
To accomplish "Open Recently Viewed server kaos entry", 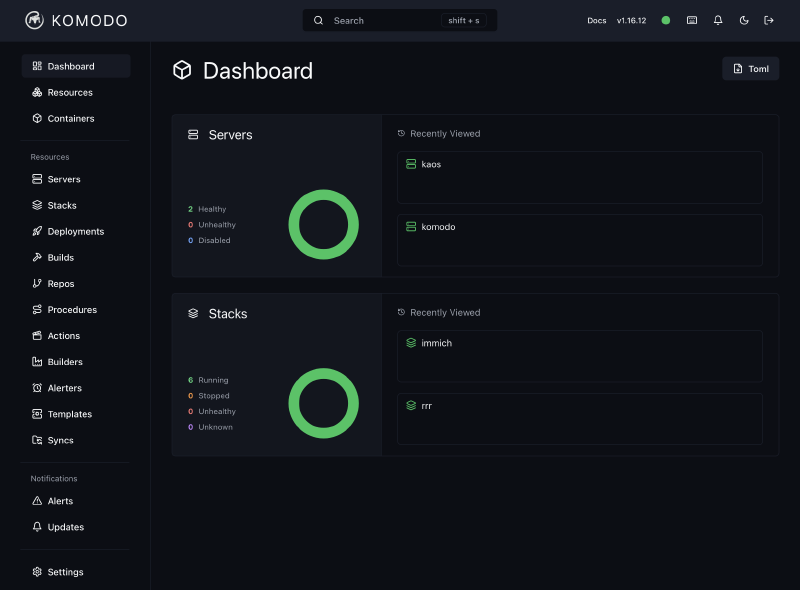I will [x=579, y=177].
